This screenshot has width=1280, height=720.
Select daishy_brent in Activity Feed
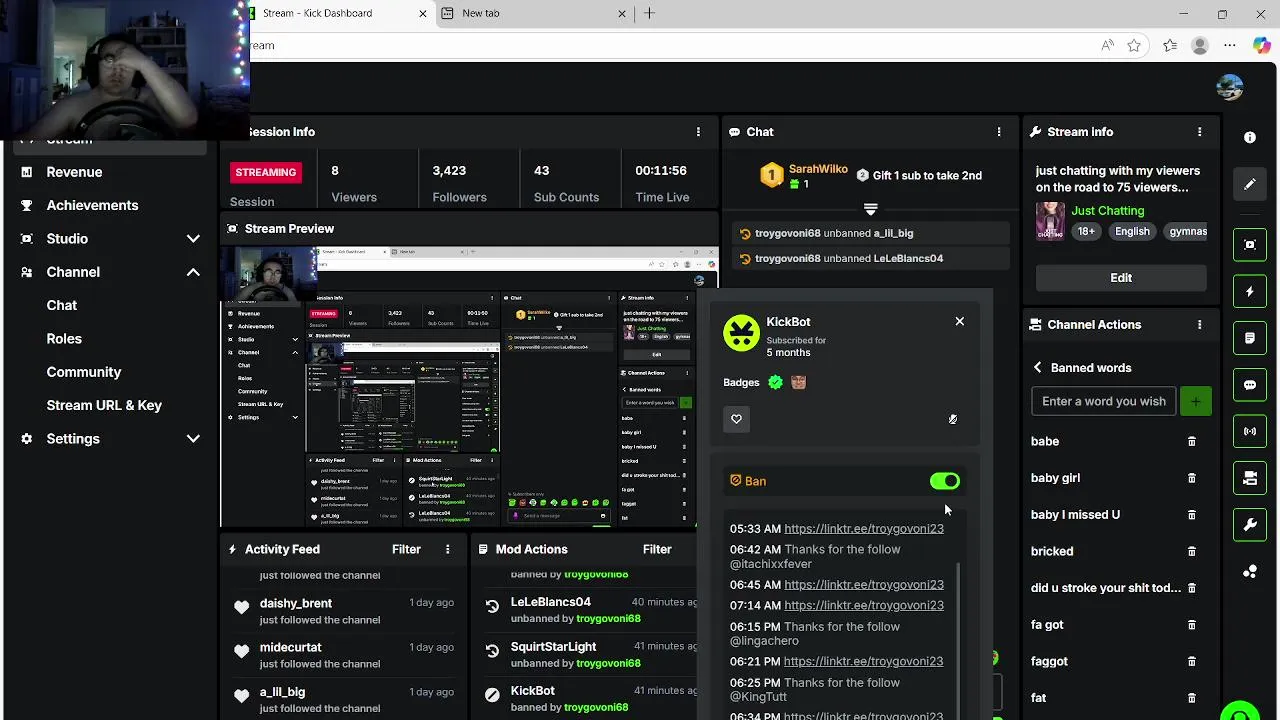coord(296,603)
